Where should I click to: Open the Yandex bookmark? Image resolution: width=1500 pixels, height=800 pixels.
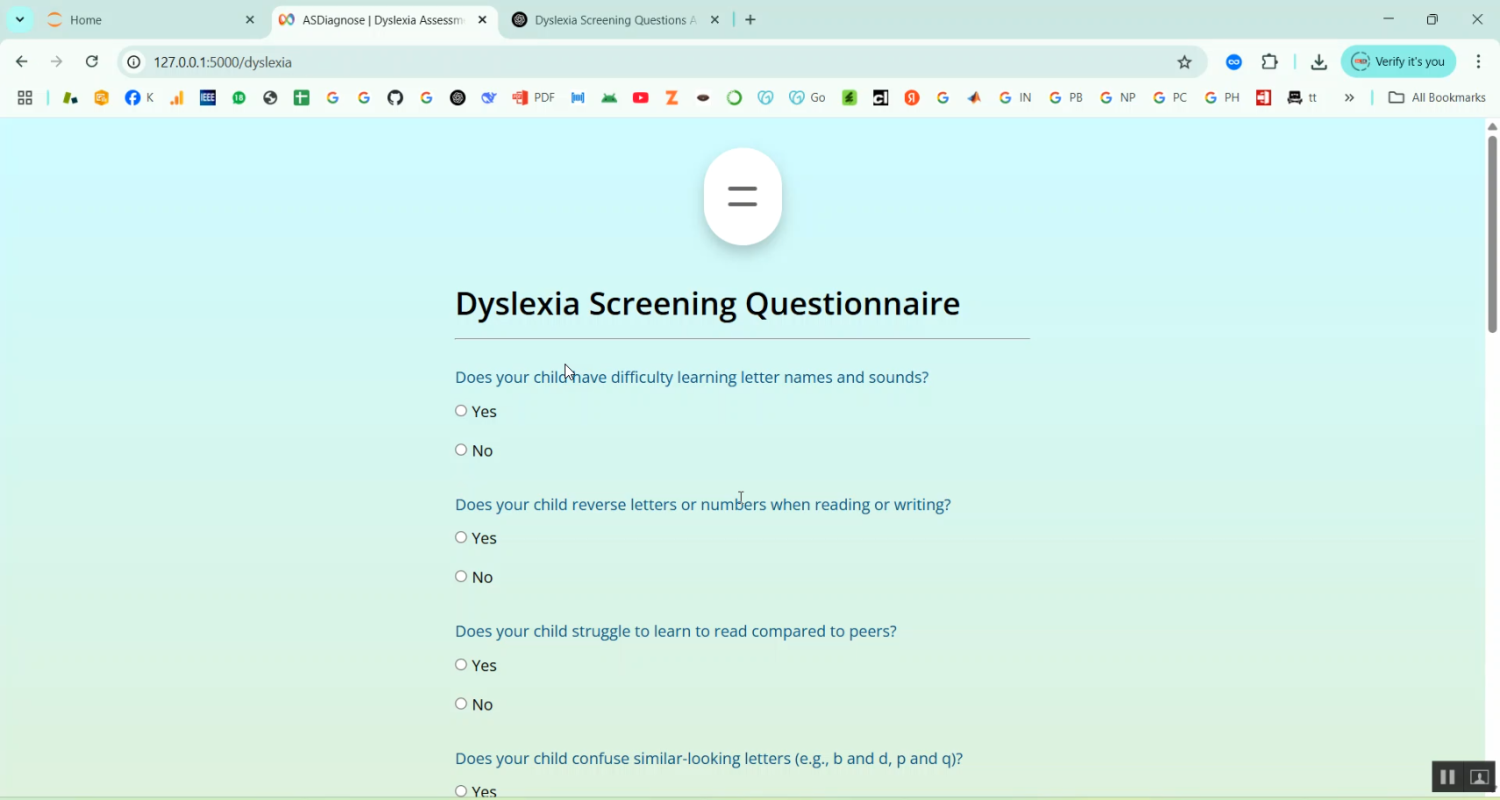[912, 98]
